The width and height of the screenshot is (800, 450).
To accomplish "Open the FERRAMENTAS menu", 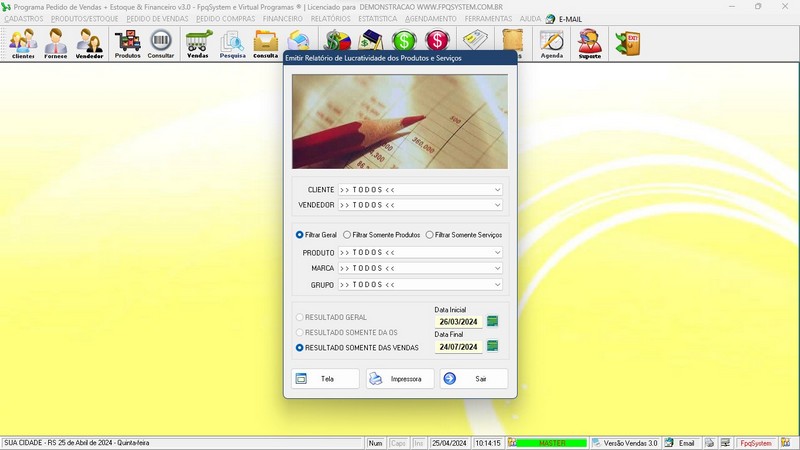I will [488, 19].
